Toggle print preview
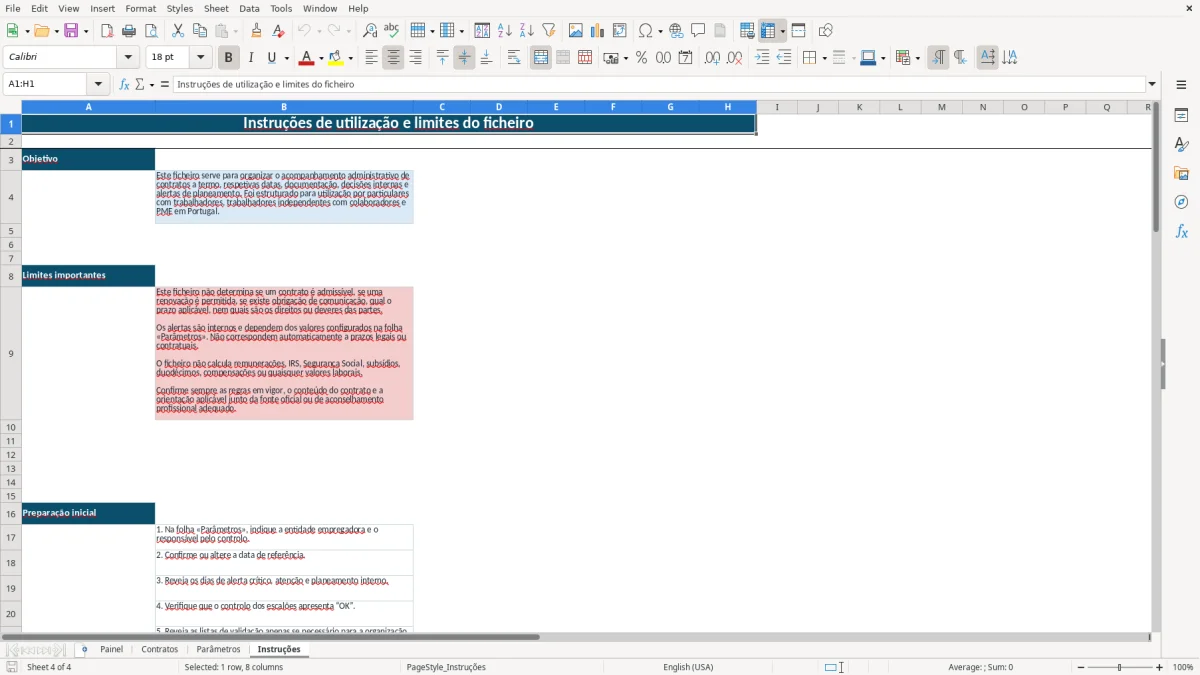This screenshot has height=675, width=1200. [151, 31]
